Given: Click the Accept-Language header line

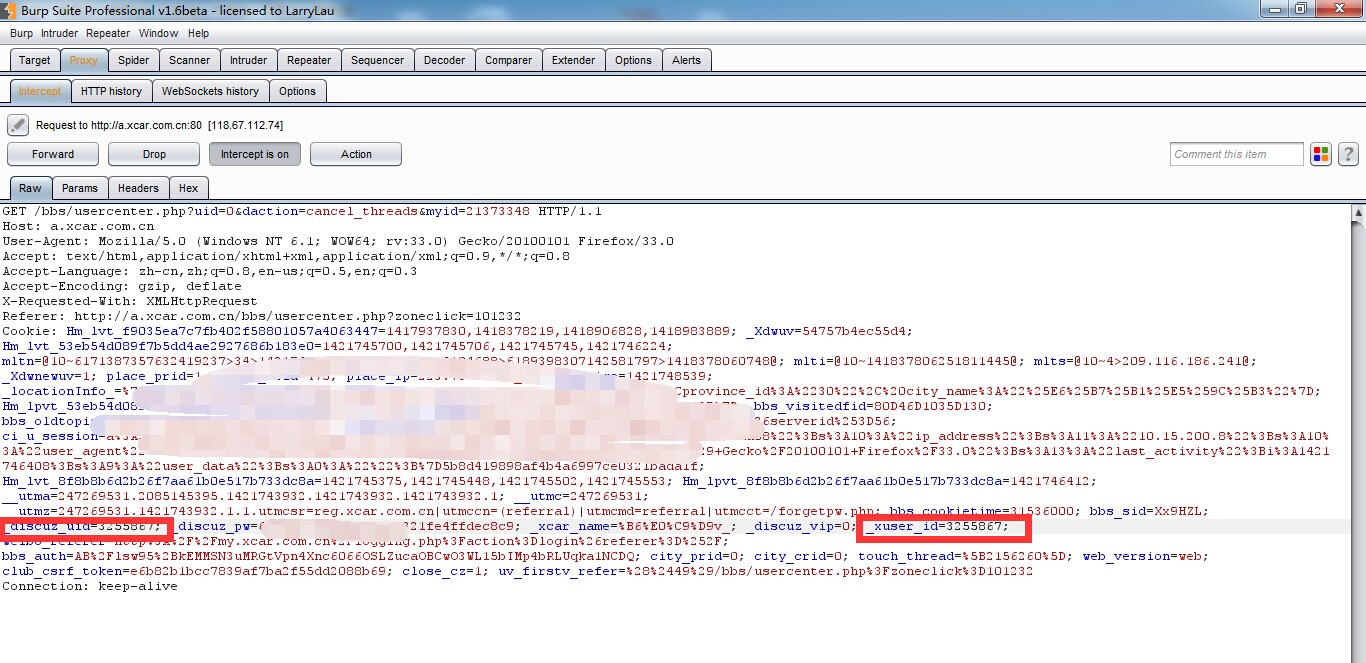Looking at the screenshot, I should pyautogui.click(x=210, y=271).
